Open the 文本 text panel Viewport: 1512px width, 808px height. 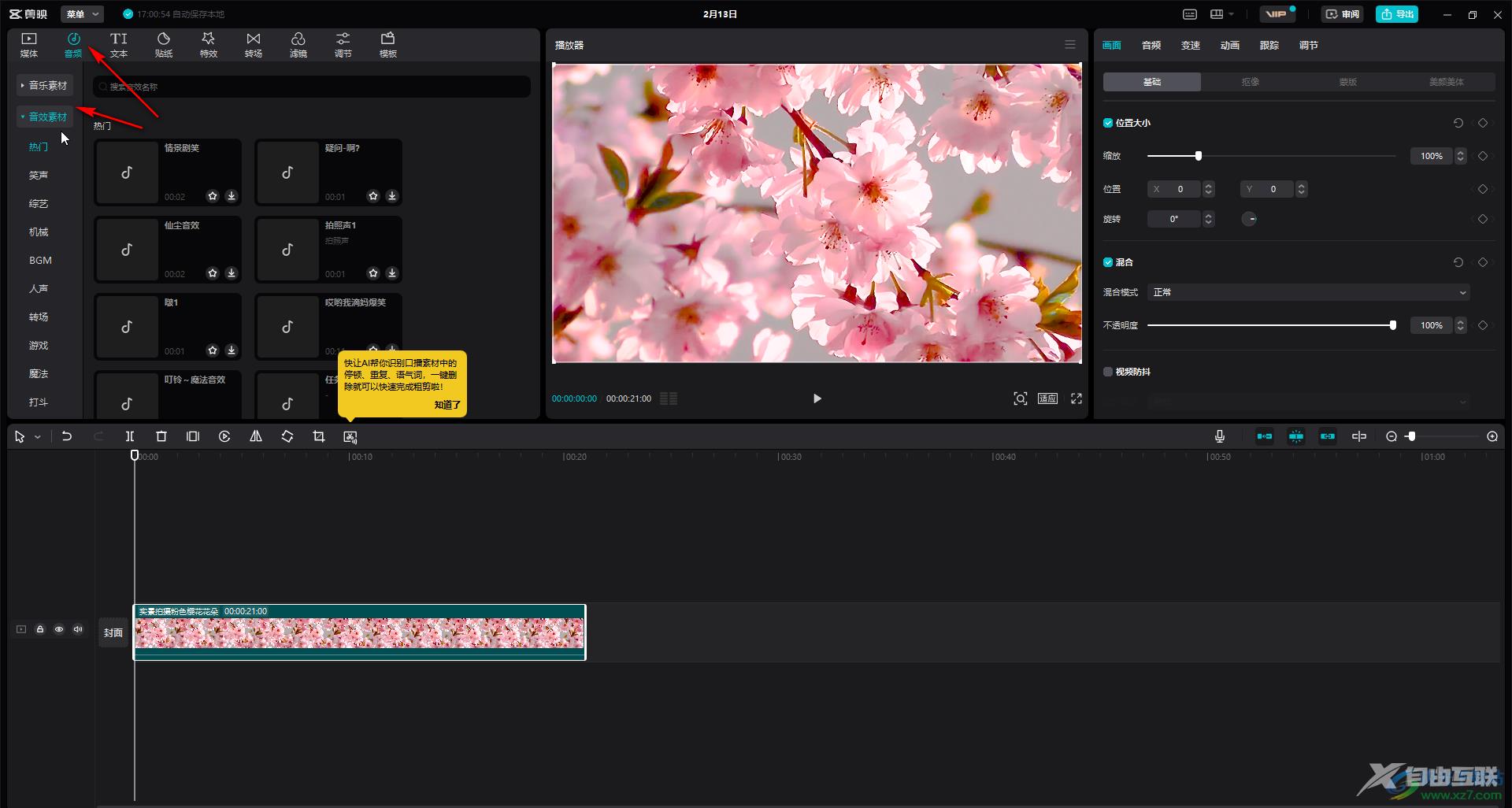pos(119,45)
